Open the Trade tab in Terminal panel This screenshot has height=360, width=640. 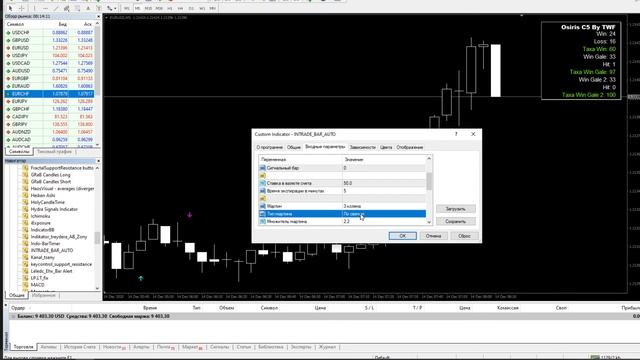[23, 347]
